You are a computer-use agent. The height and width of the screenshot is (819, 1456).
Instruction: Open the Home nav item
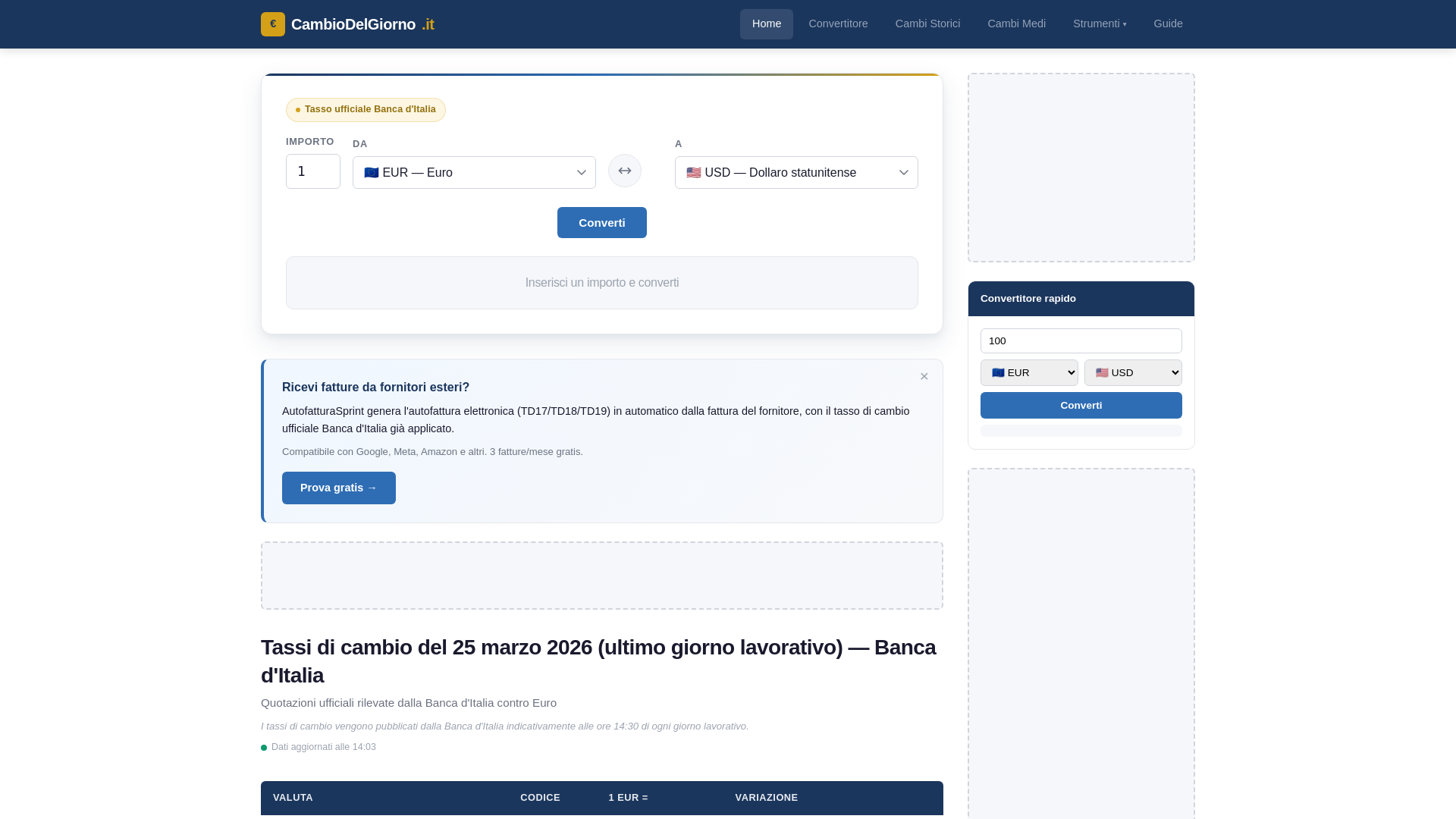pyautogui.click(x=767, y=24)
